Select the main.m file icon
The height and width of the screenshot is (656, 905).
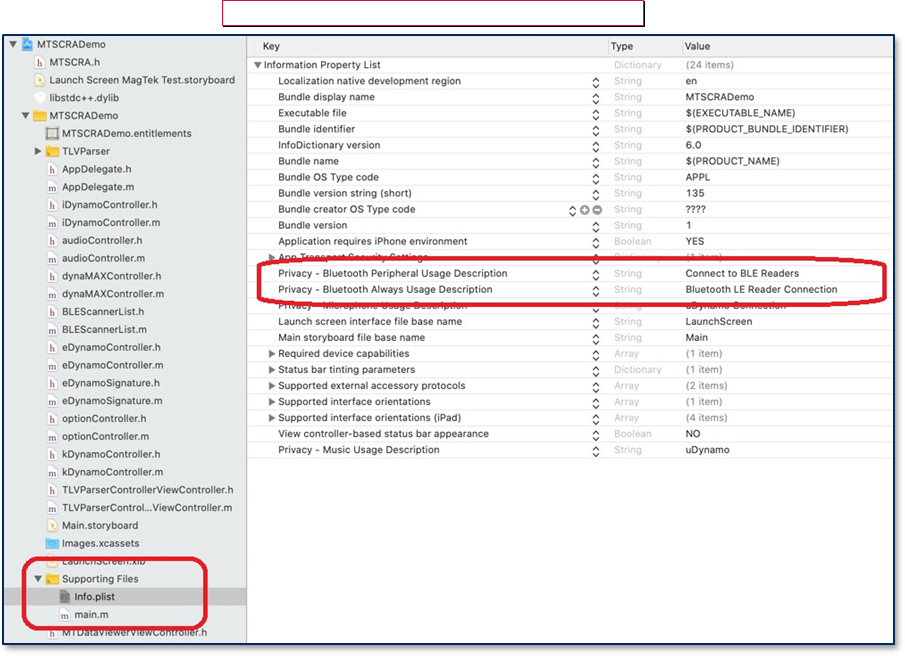tap(65, 614)
